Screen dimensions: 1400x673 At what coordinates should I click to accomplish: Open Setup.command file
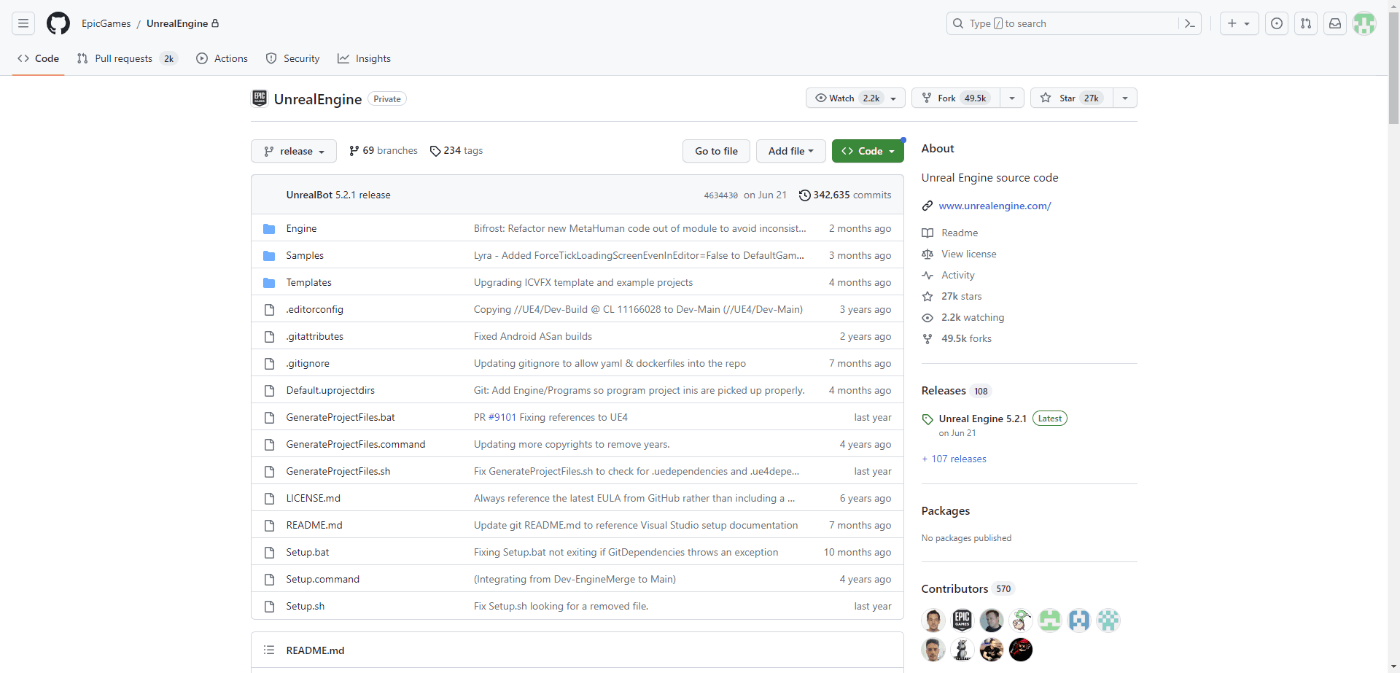point(323,579)
